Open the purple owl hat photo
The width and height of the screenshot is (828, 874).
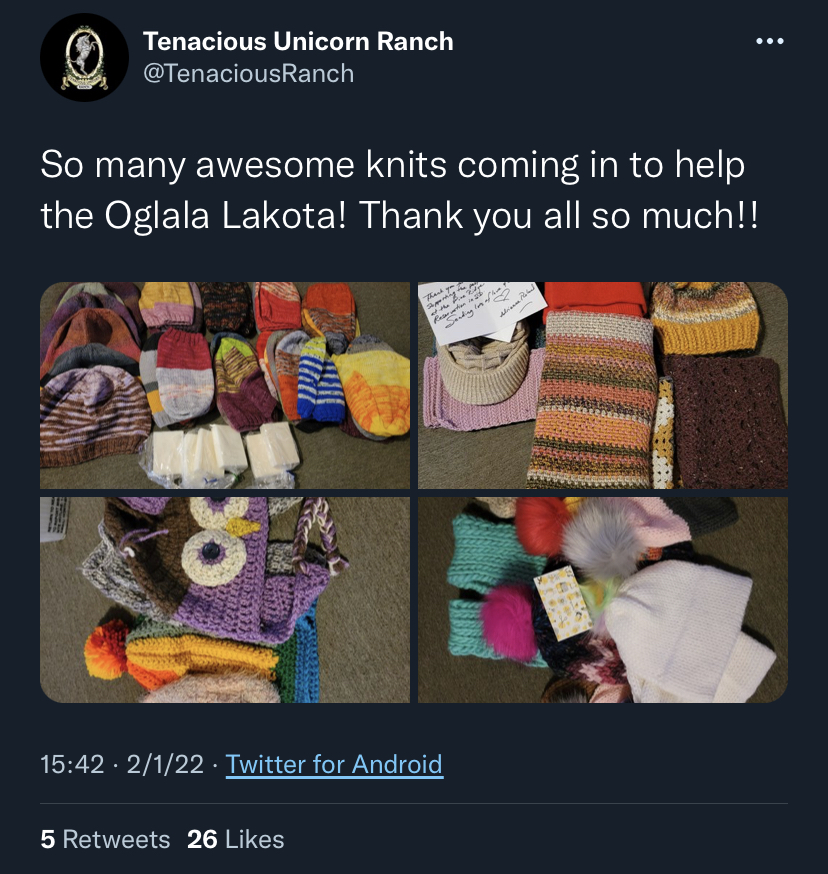(225, 600)
